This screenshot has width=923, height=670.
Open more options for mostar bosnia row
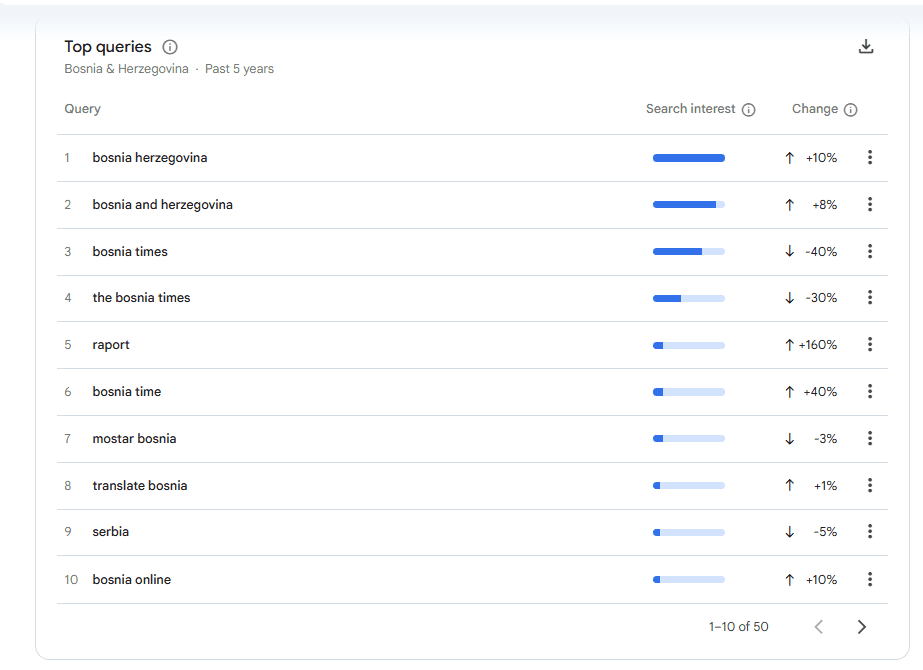(x=870, y=438)
